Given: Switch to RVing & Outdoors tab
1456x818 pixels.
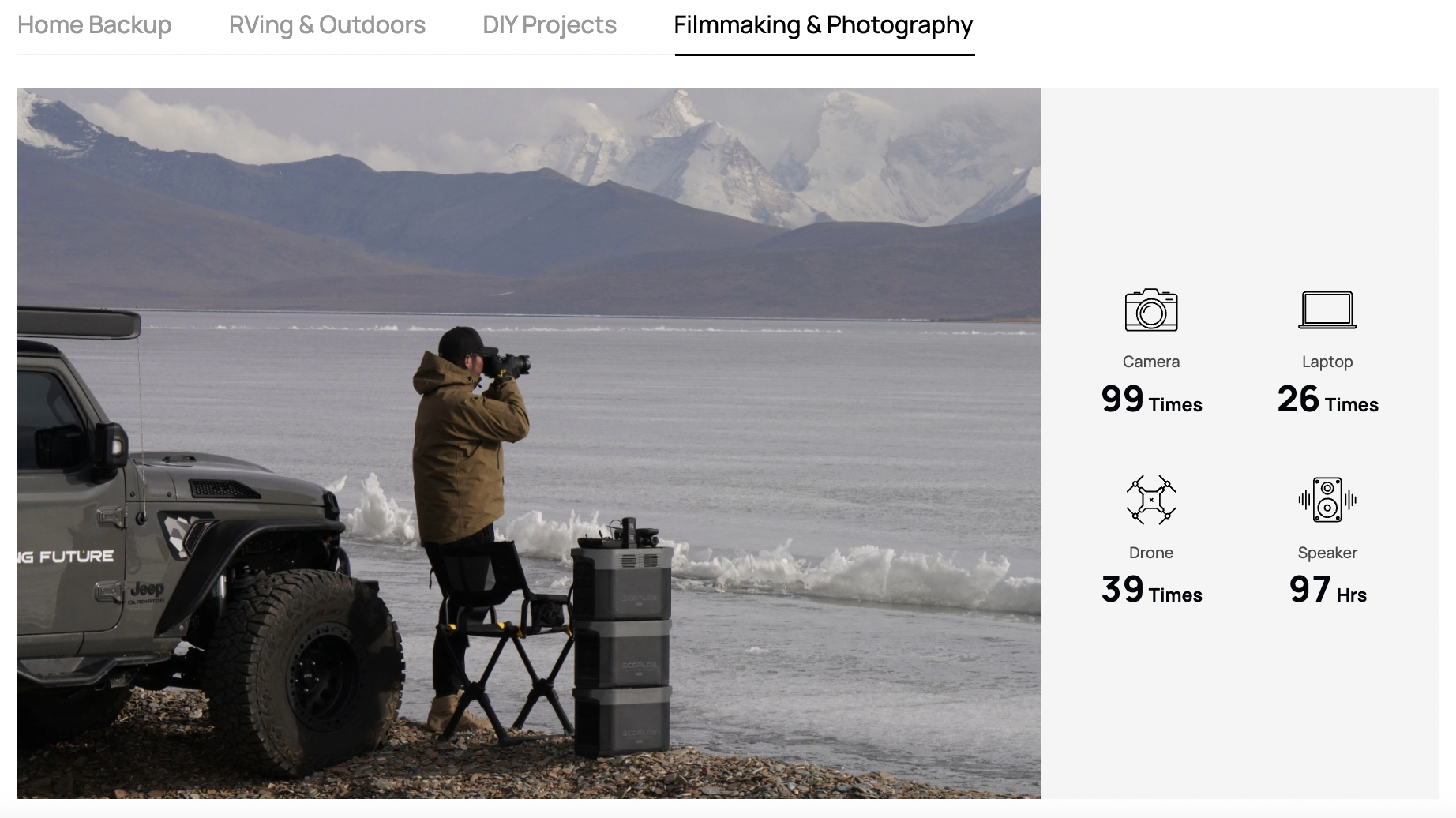Looking at the screenshot, I should tap(327, 25).
